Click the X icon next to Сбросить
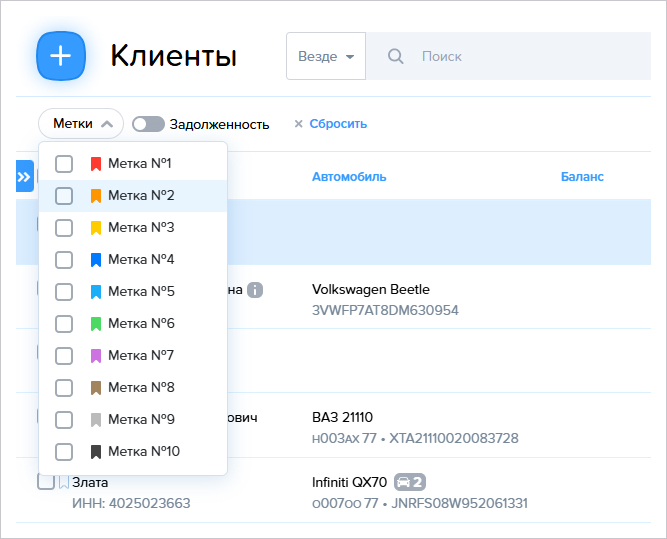Image resolution: width=667 pixels, height=539 pixels. tap(299, 124)
